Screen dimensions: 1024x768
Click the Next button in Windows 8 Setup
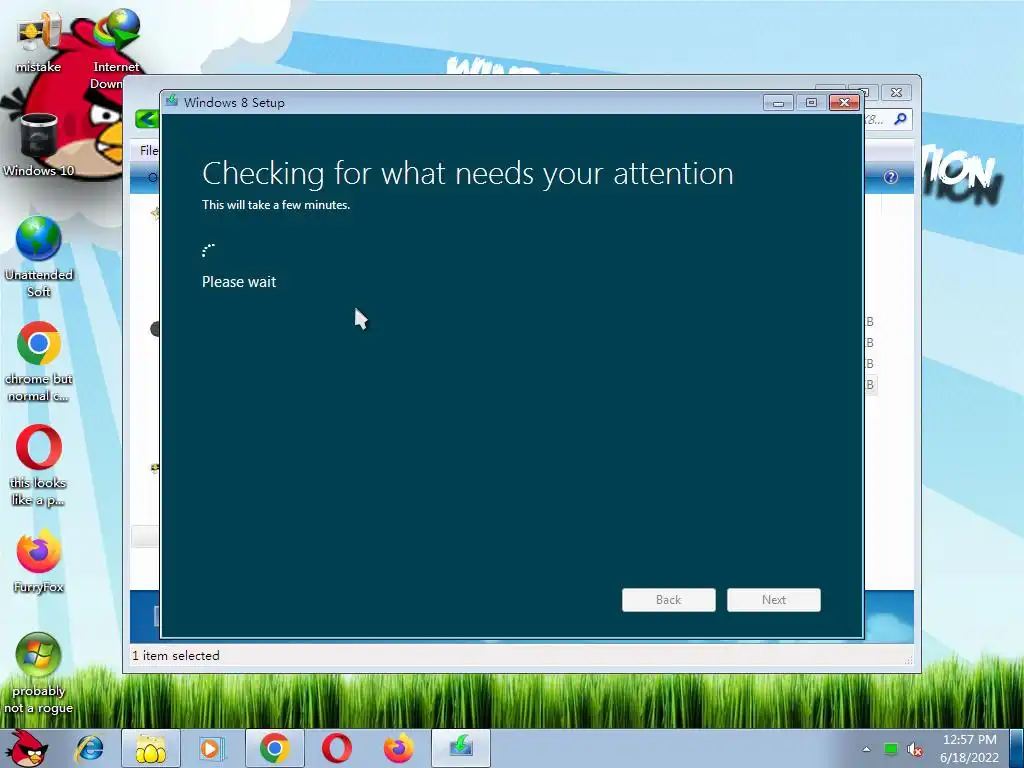(x=774, y=600)
